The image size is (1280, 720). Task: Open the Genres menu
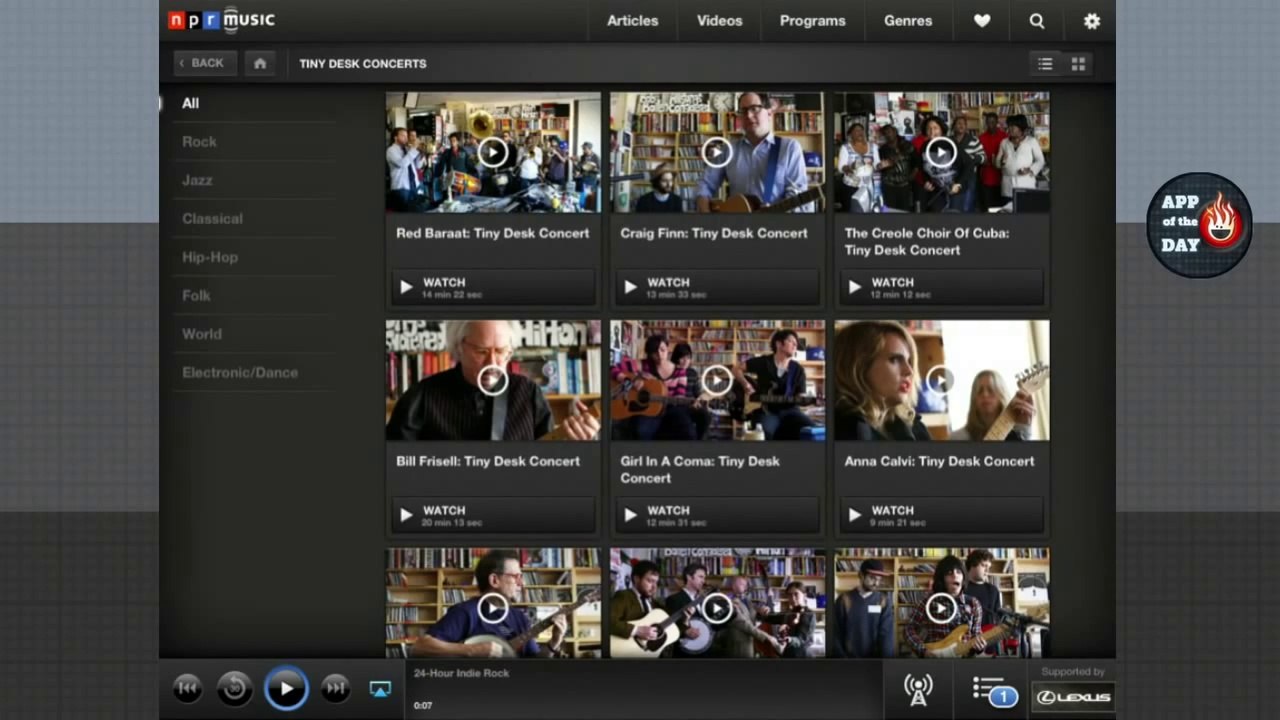point(908,21)
